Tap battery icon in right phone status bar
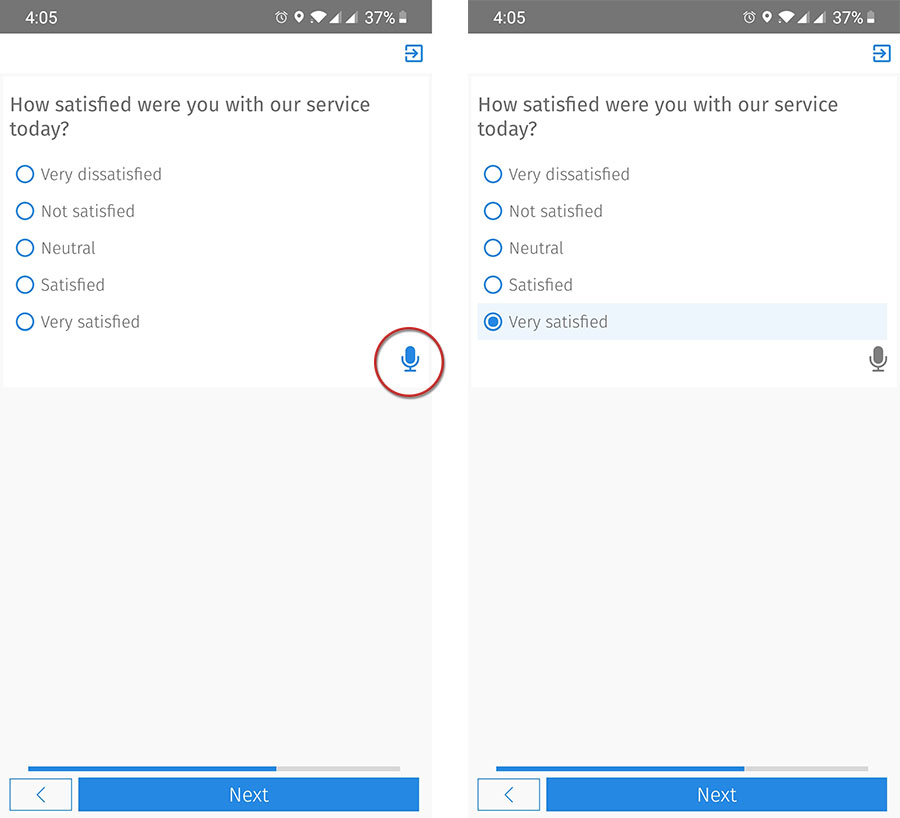The image size is (900, 818). coord(871,18)
